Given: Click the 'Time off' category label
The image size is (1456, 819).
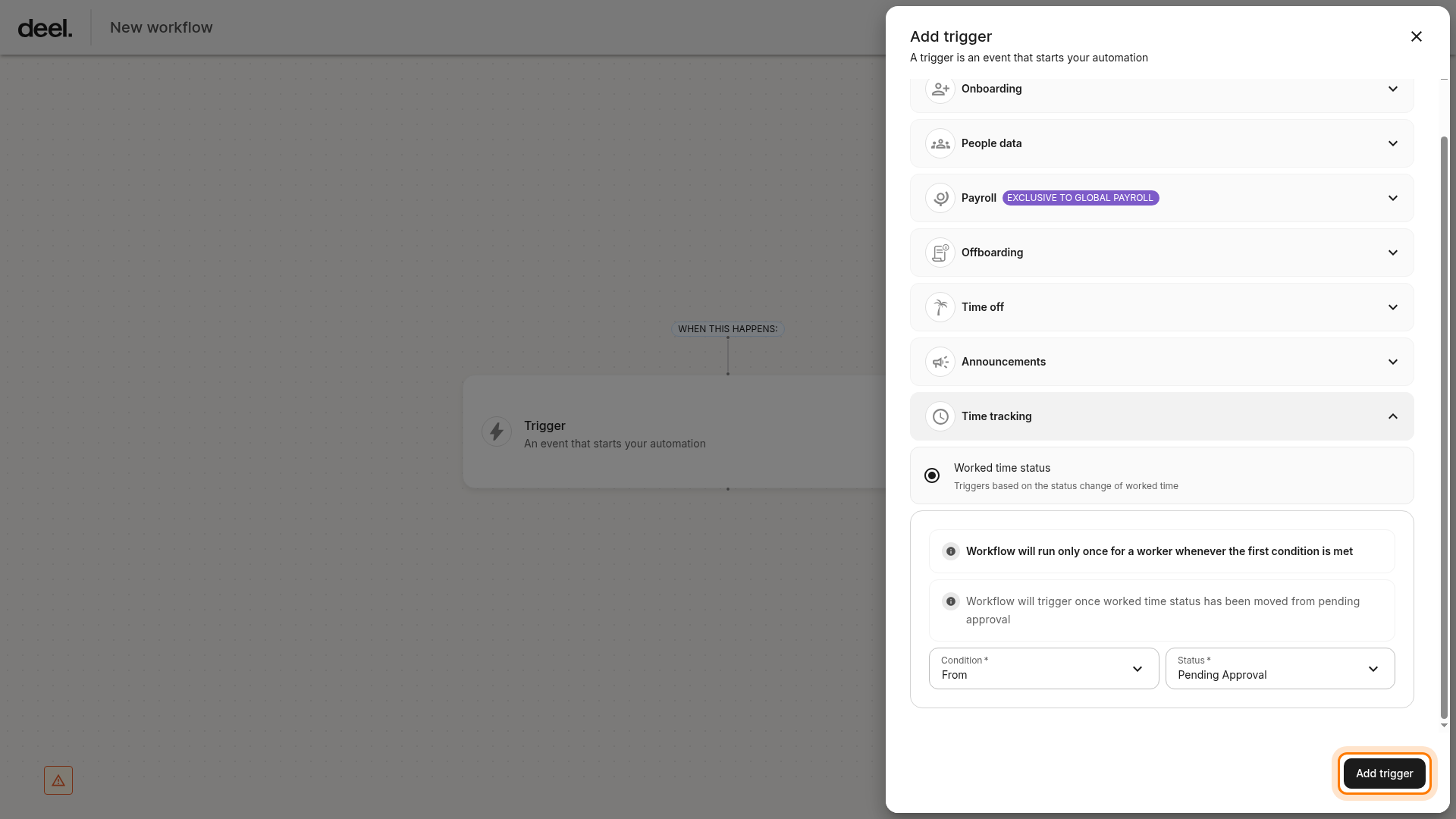Looking at the screenshot, I should click(982, 307).
